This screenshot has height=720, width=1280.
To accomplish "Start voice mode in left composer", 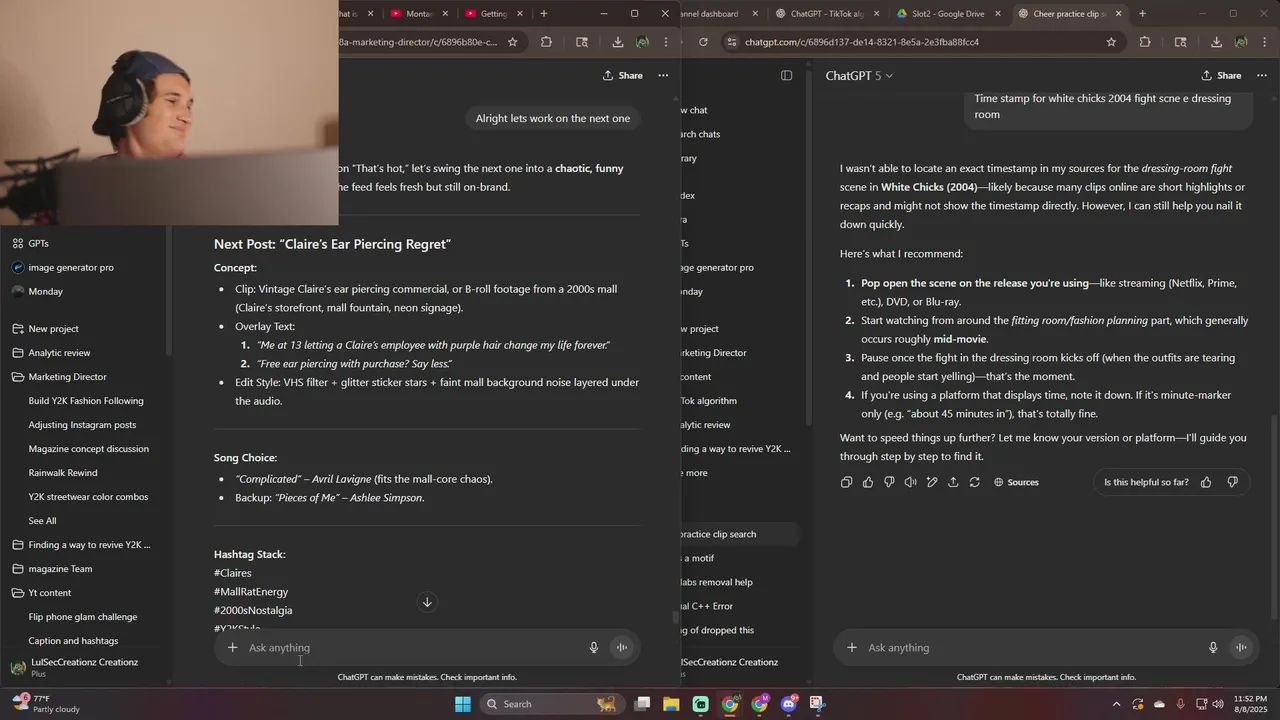I will pyautogui.click(x=622, y=647).
